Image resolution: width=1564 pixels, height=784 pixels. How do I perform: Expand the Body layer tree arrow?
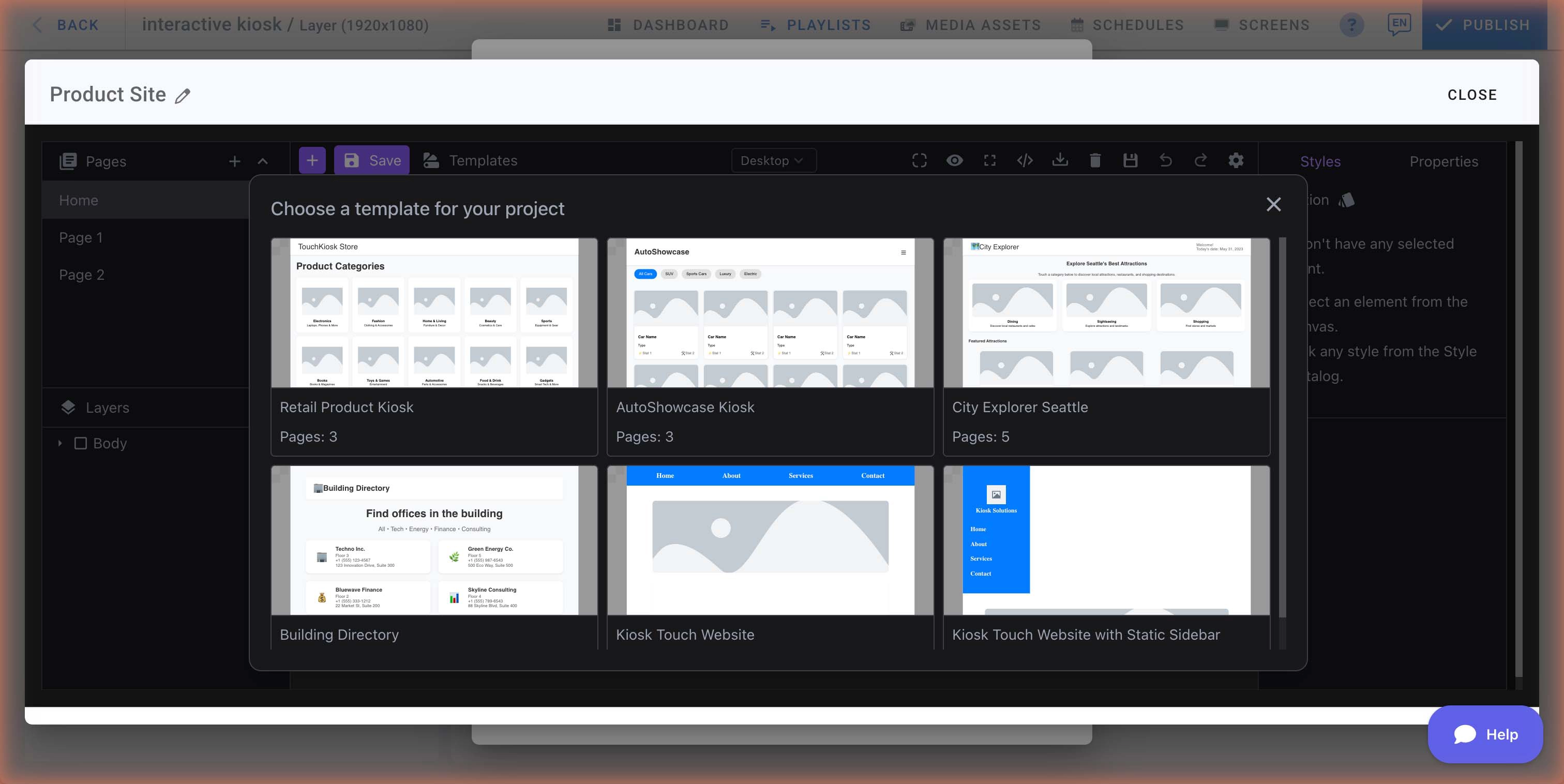tap(60, 443)
